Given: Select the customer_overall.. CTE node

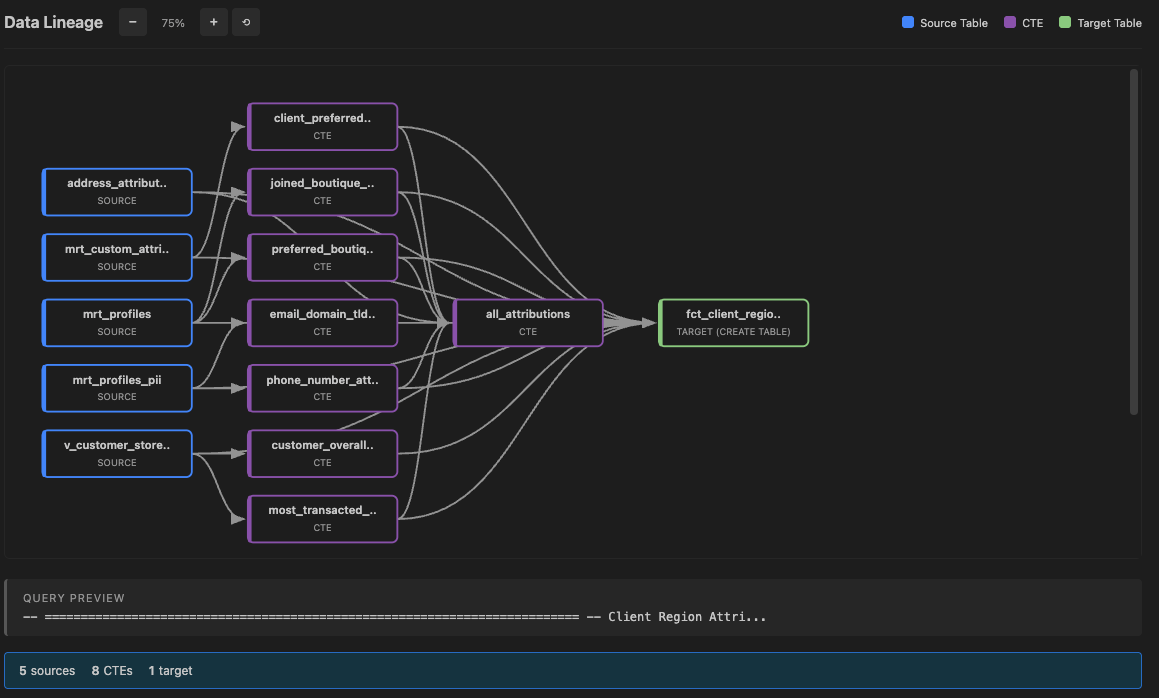Looking at the screenshot, I should pyautogui.click(x=322, y=453).
